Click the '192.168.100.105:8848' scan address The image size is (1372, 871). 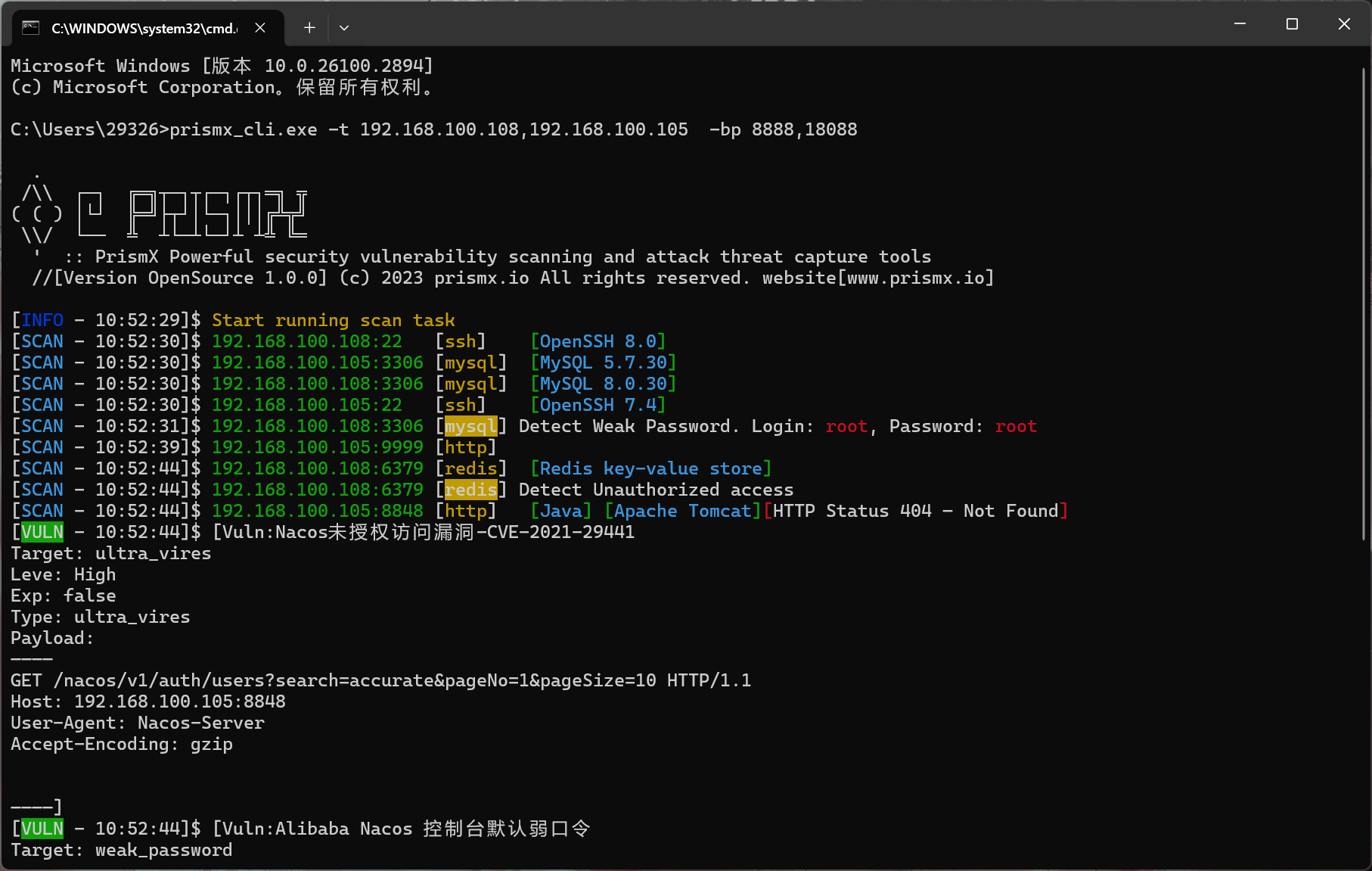318,512
